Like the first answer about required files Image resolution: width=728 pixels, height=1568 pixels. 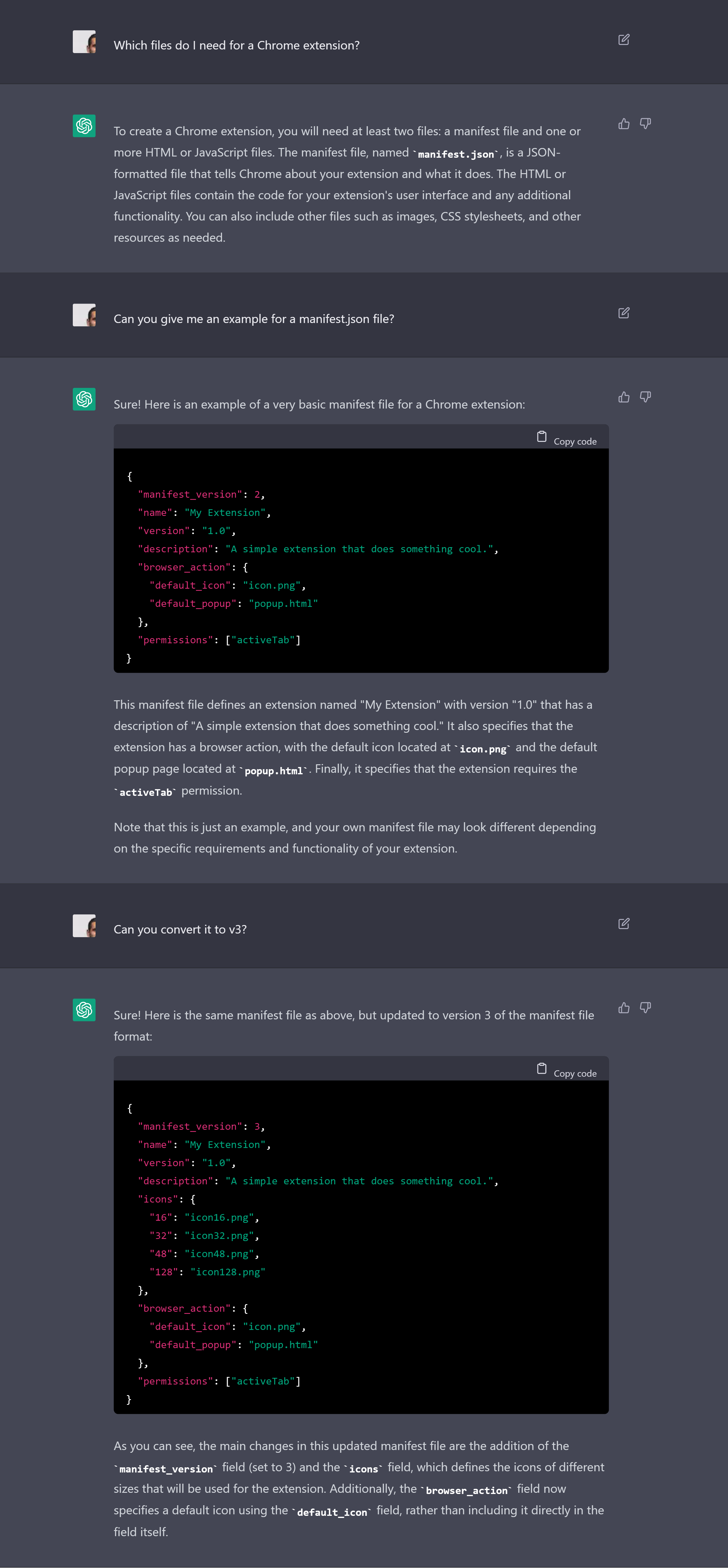pos(623,124)
